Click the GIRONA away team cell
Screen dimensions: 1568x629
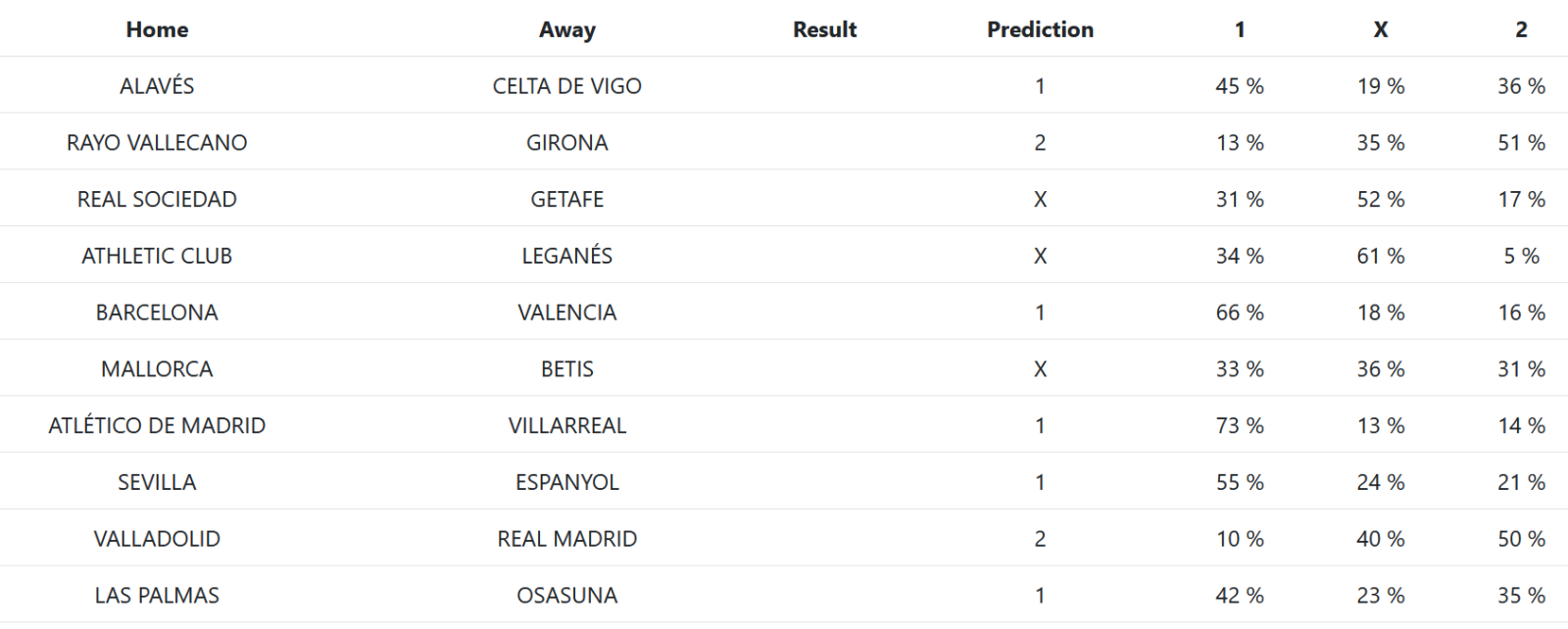(x=566, y=143)
